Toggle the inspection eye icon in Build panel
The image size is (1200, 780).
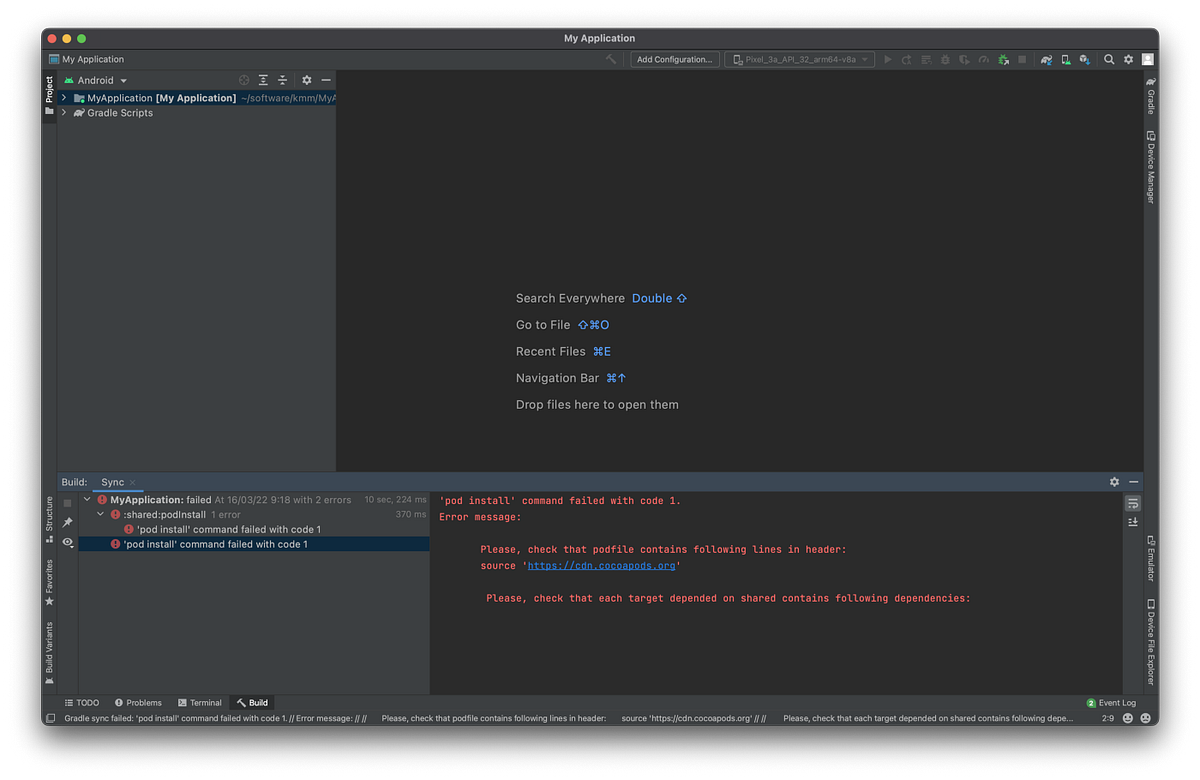point(66,541)
